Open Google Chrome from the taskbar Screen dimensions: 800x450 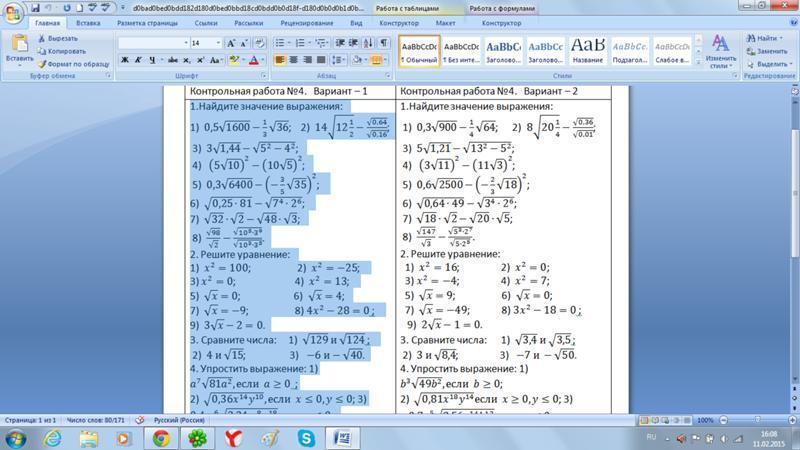160,437
